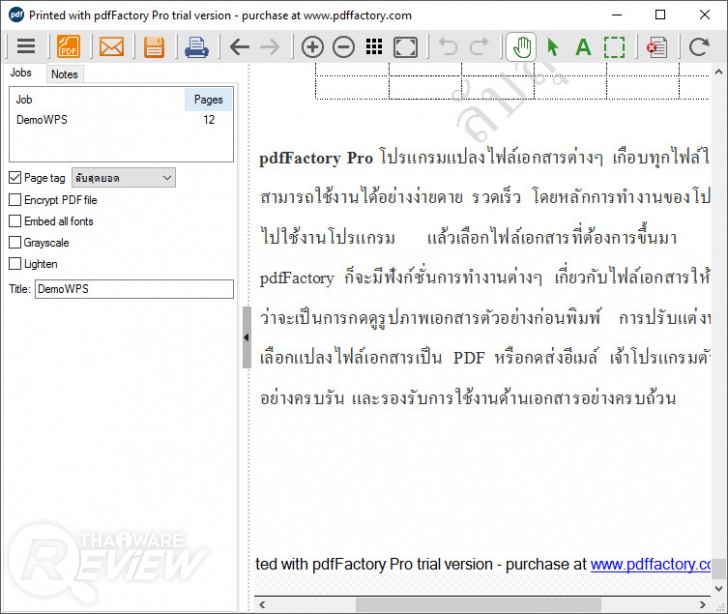Zoom in with the plus icon
Image resolution: width=728 pixels, height=614 pixels.
pyautogui.click(x=312, y=47)
